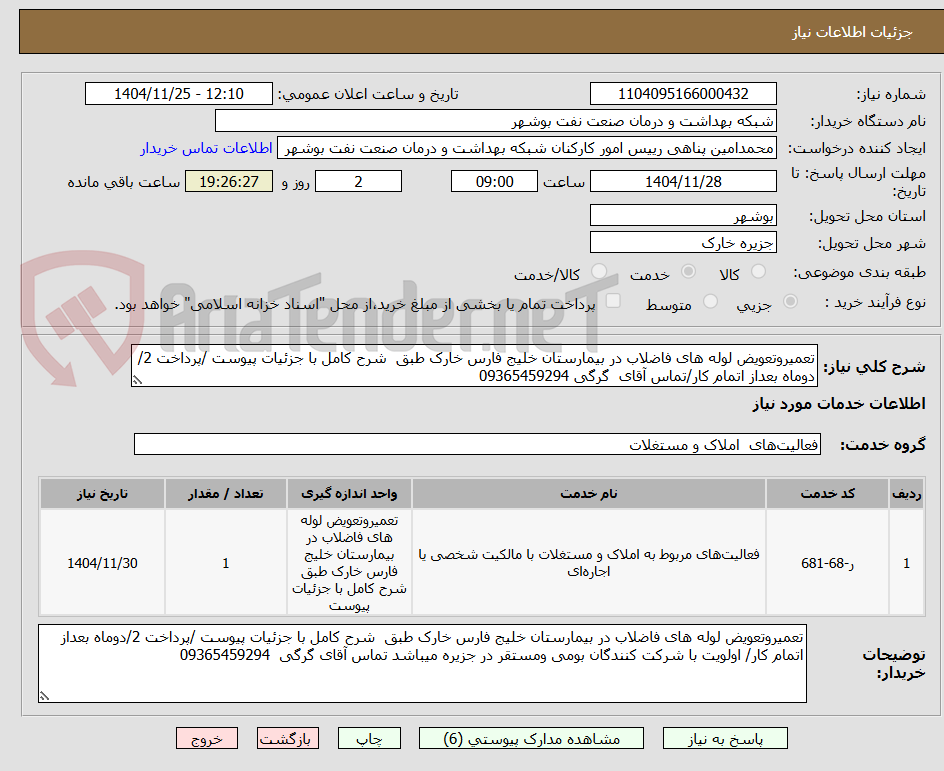Image resolution: width=944 pixels, height=771 pixels.
Task: Select the 'خدمت' radio button
Action: click(688, 271)
